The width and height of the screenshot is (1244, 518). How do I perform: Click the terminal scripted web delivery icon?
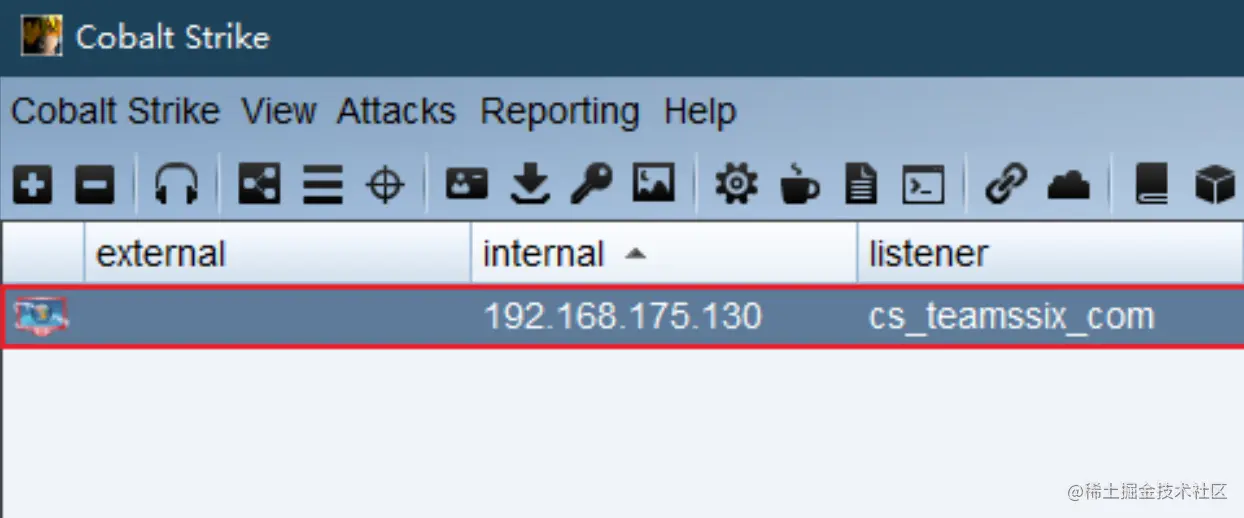(x=923, y=185)
